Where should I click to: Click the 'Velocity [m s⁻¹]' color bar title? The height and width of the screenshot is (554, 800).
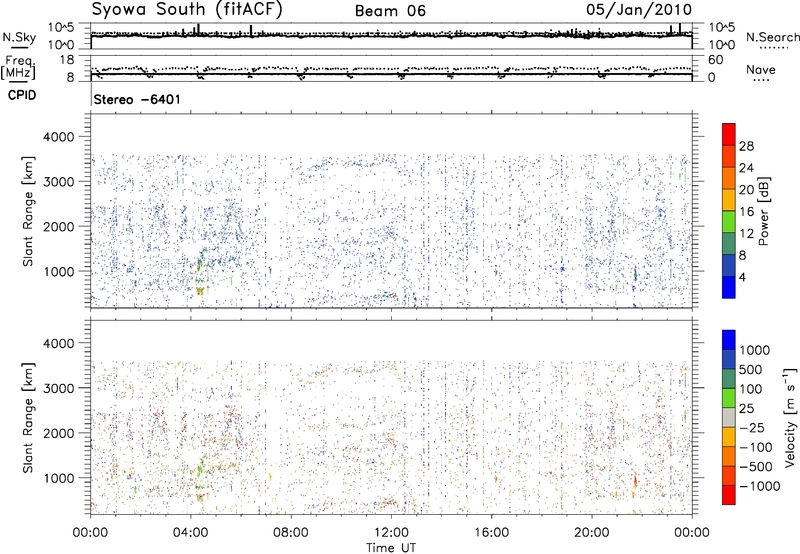pyautogui.click(x=790, y=417)
